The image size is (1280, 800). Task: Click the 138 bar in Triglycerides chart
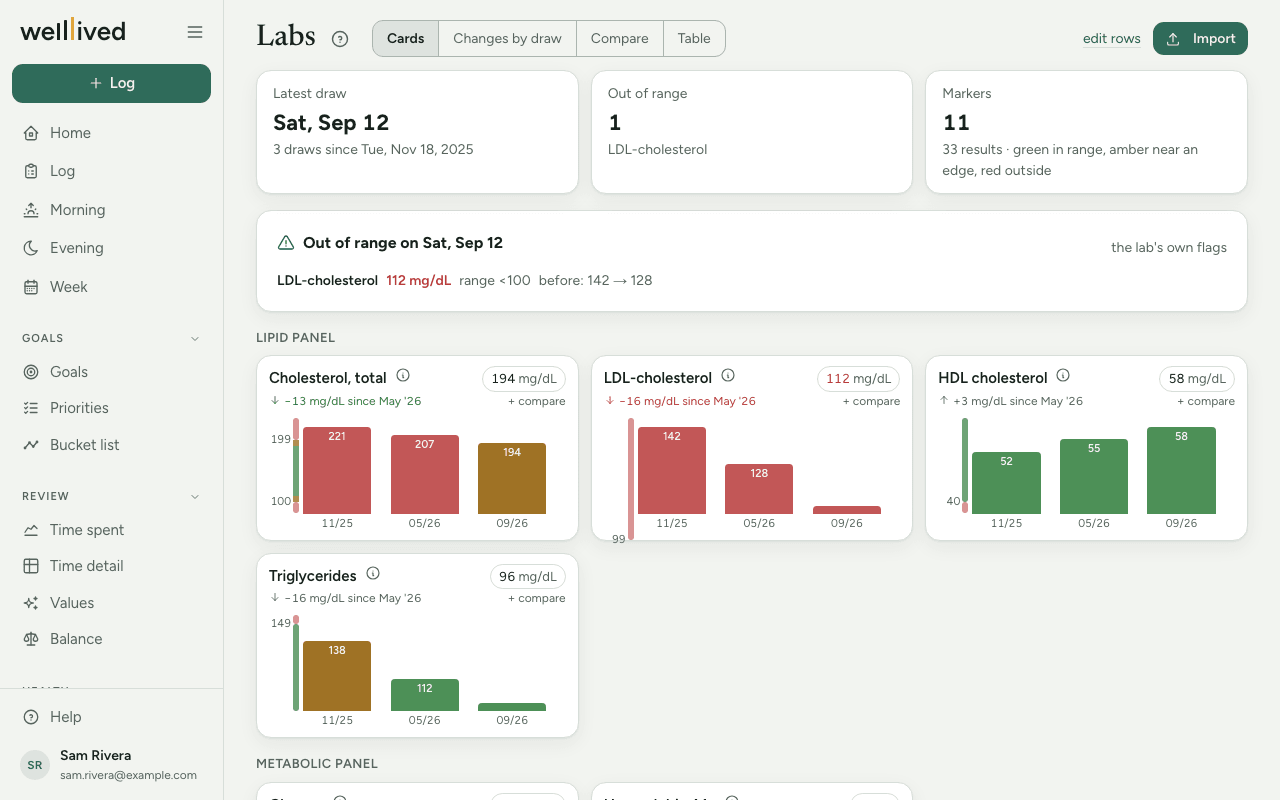click(x=337, y=676)
